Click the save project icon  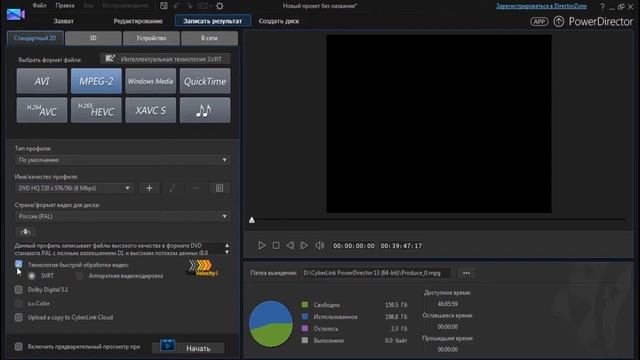click(164, 6)
